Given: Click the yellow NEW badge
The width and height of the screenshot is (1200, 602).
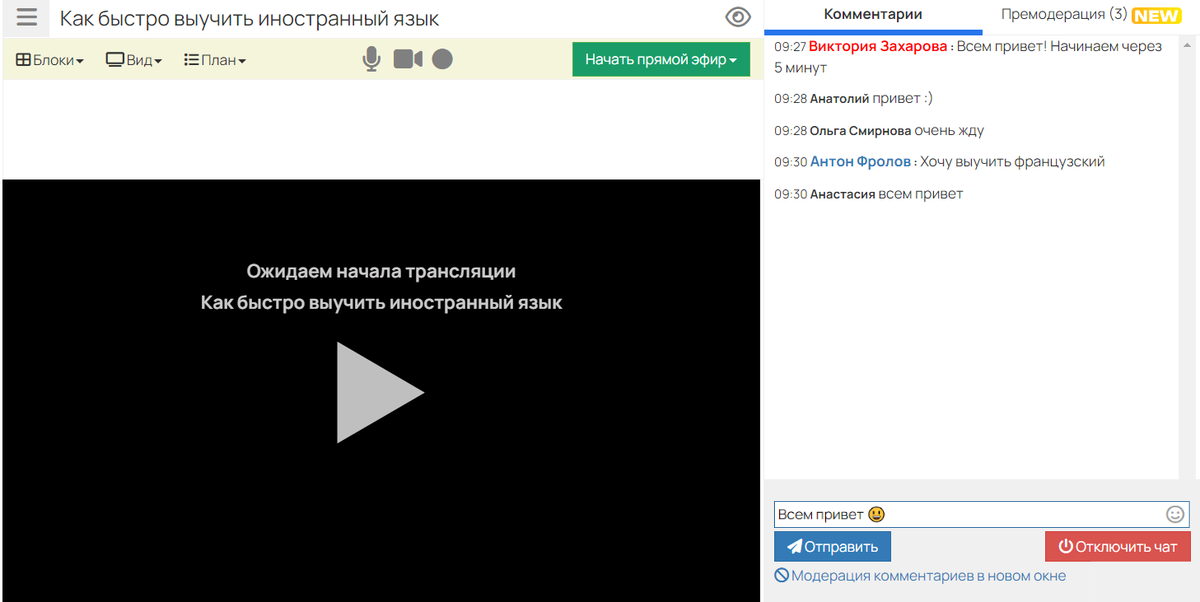Looking at the screenshot, I should point(1156,16).
